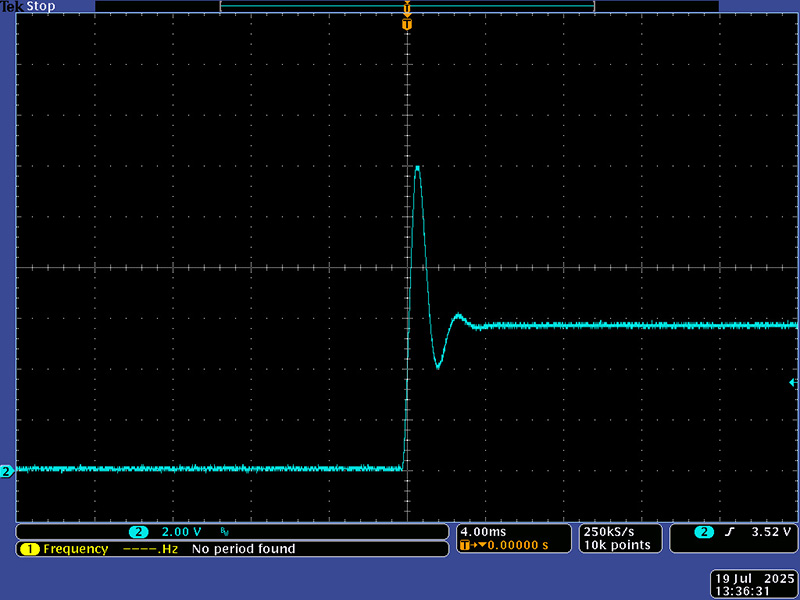Click the No period found message

[243, 549]
